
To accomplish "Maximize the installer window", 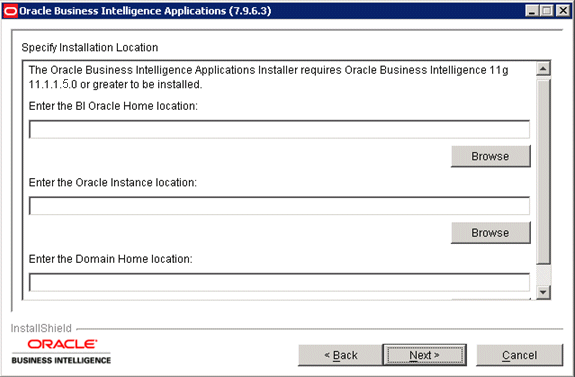I will tap(547, 11).
